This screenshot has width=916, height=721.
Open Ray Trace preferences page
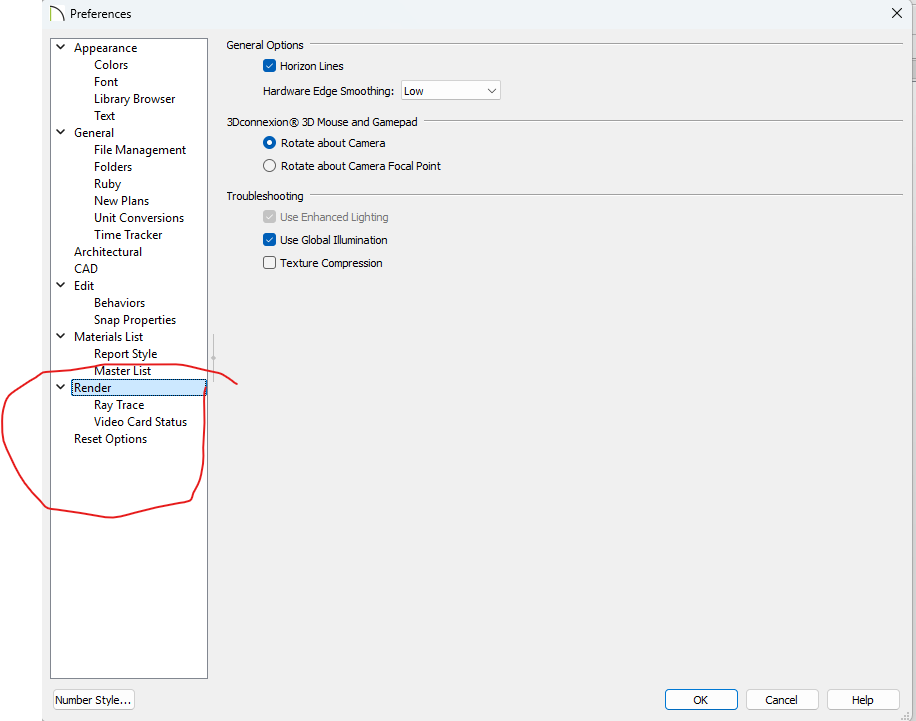[x=119, y=405]
